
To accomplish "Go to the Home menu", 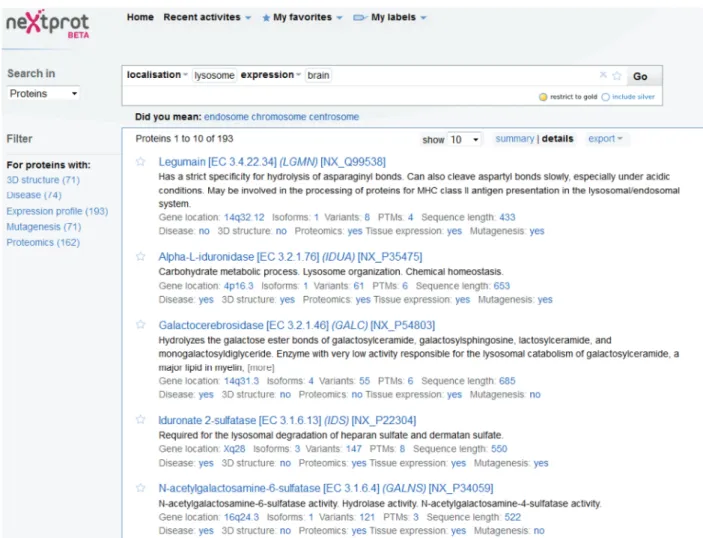I will coord(140,17).
